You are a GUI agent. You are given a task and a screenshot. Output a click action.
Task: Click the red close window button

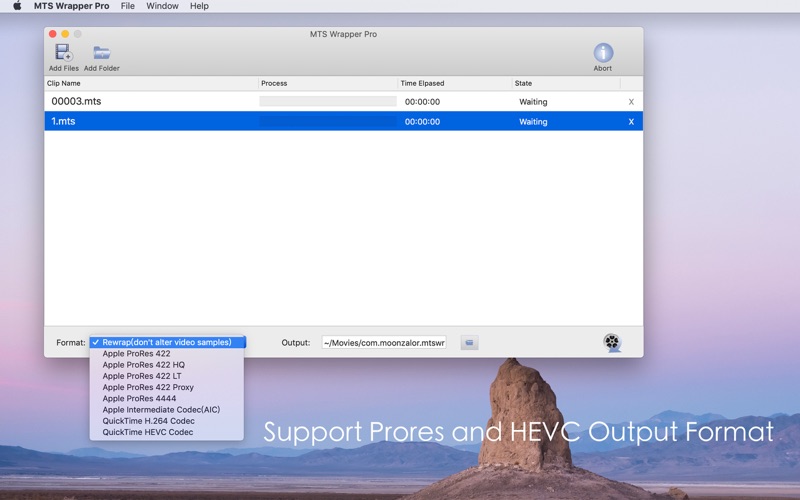click(53, 34)
